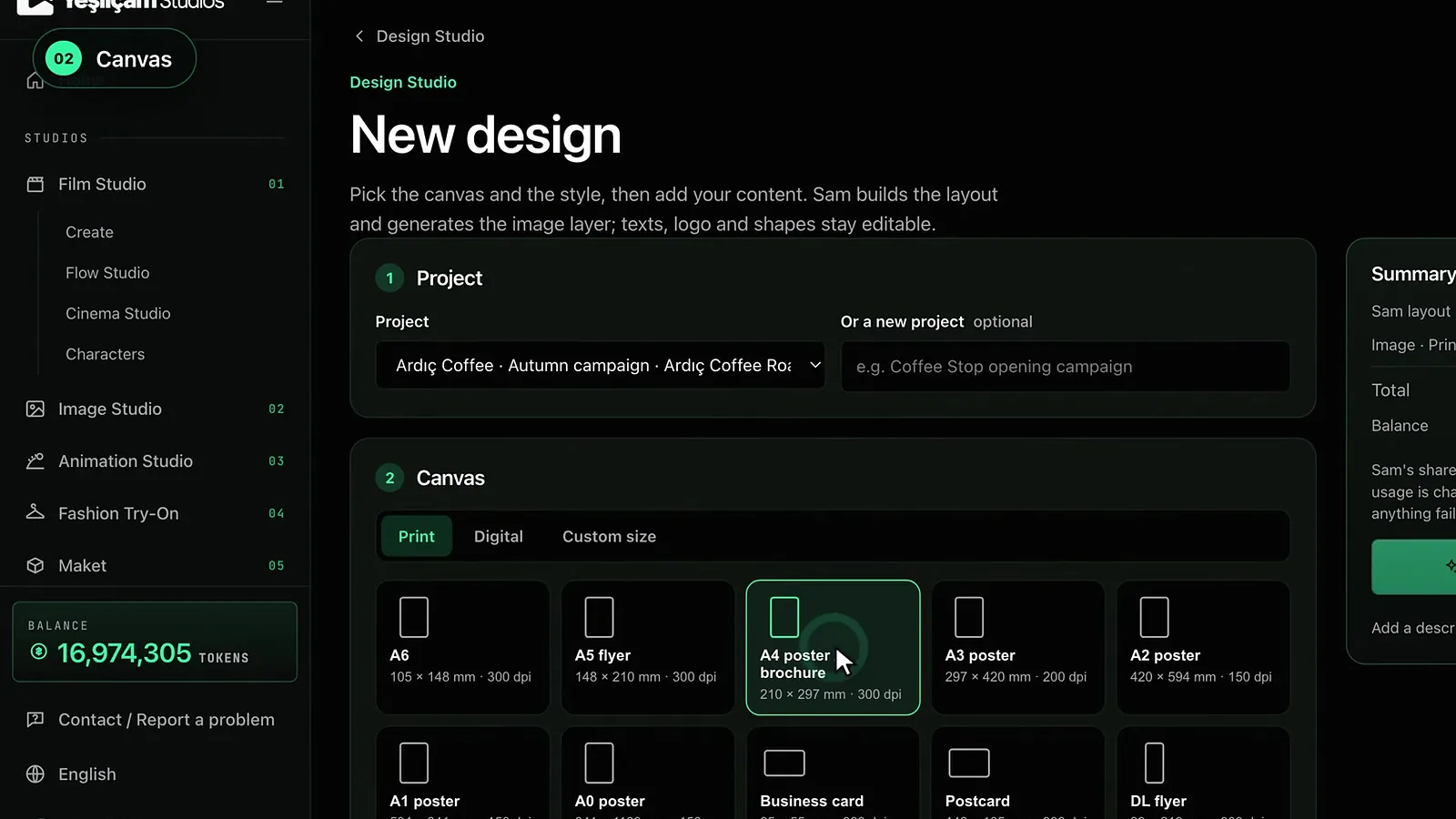Click the A3 poster page icon
This screenshot has width=1456, height=819.
(969, 617)
